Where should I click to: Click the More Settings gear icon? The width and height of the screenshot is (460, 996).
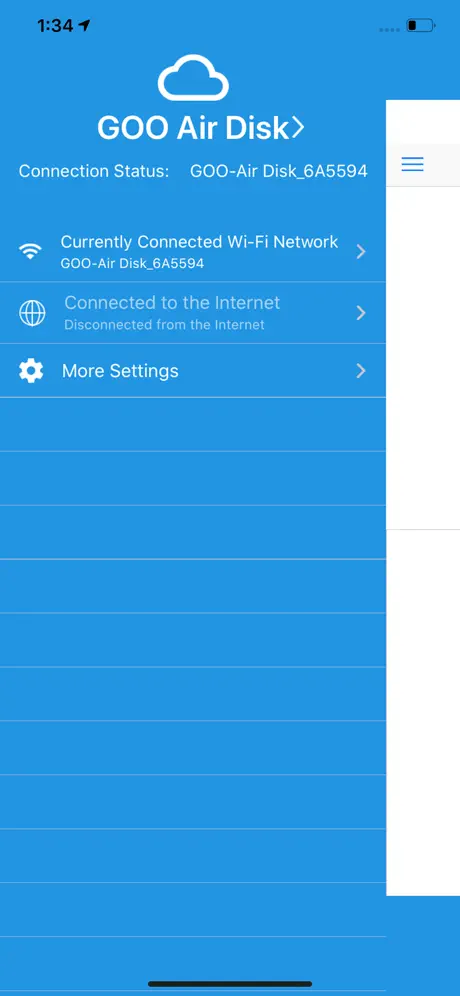pos(31,371)
